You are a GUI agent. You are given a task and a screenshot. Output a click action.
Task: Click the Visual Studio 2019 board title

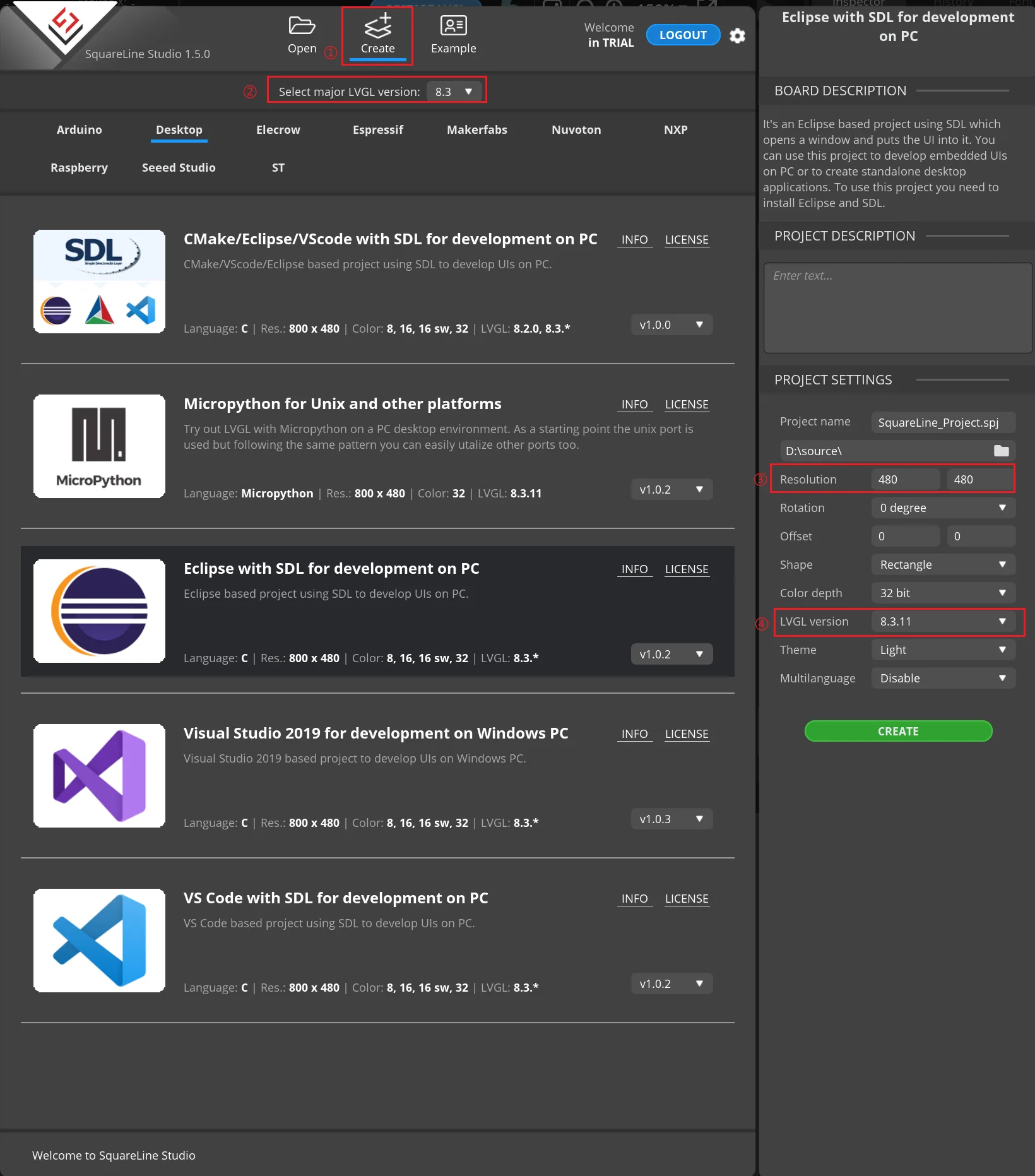click(x=376, y=734)
